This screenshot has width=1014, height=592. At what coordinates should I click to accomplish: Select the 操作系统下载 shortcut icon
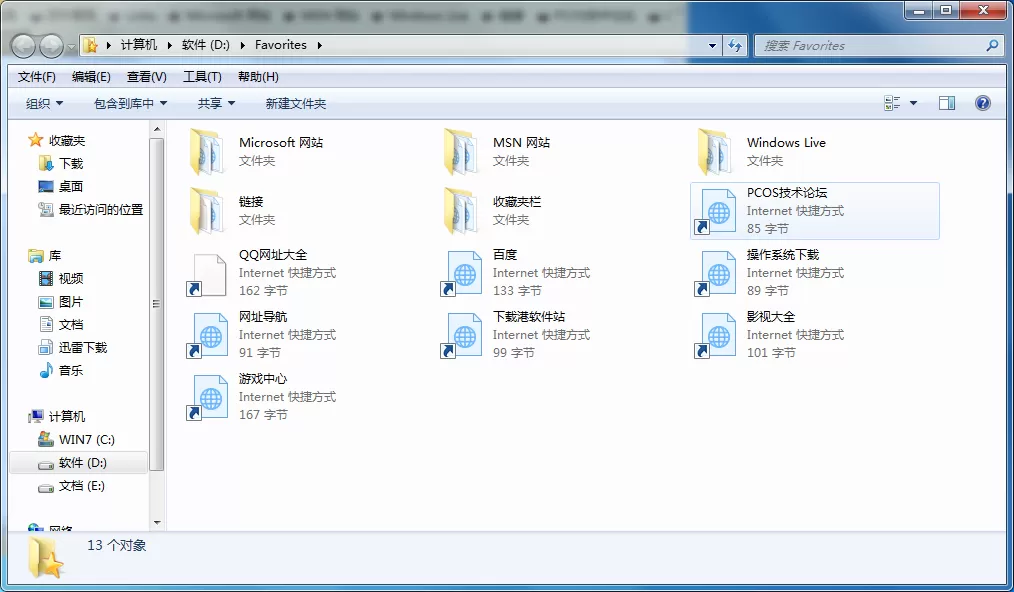pyautogui.click(x=715, y=273)
